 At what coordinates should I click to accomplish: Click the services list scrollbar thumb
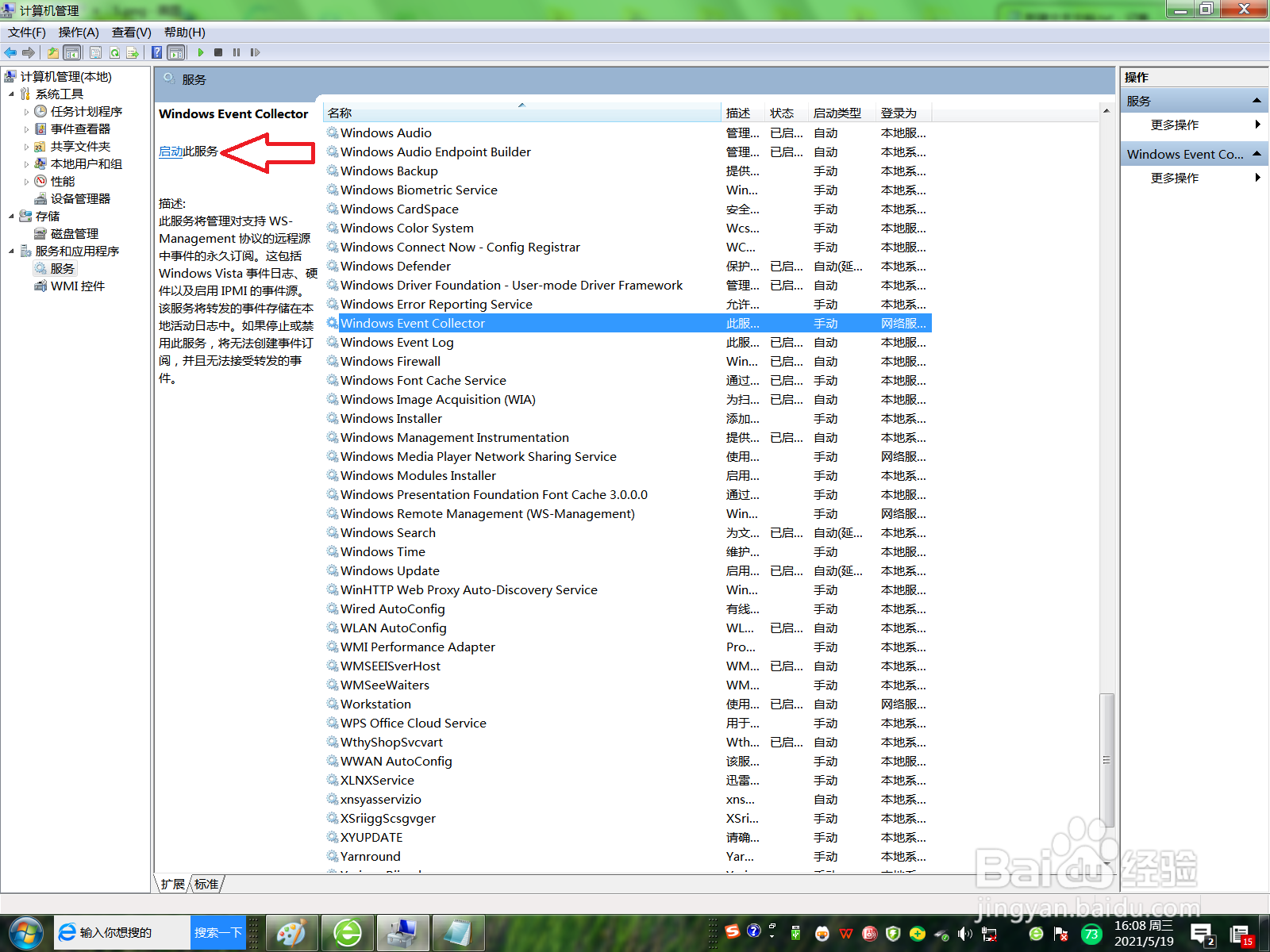1106,760
